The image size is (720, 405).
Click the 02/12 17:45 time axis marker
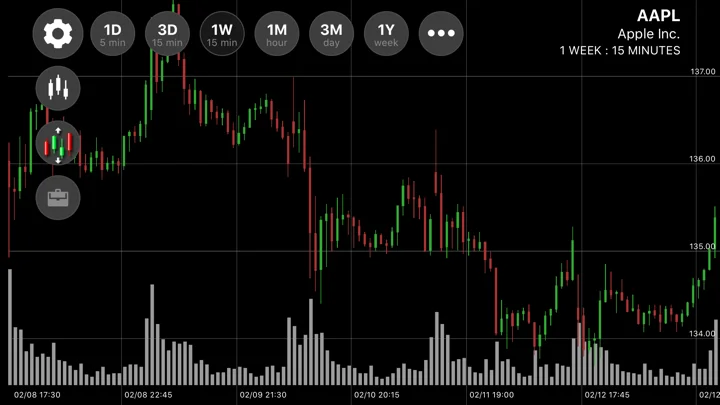coord(607,395)
